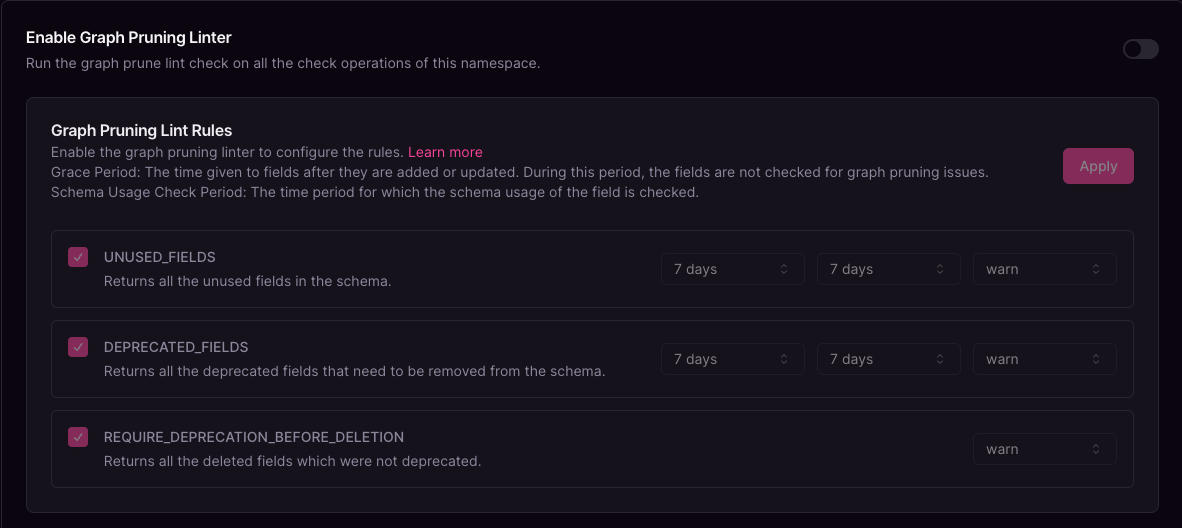Viewport: 1182px width, 528px height.
Task: Click the Enable Graph Pruning Linter heading
Action: tap(129, 37)
